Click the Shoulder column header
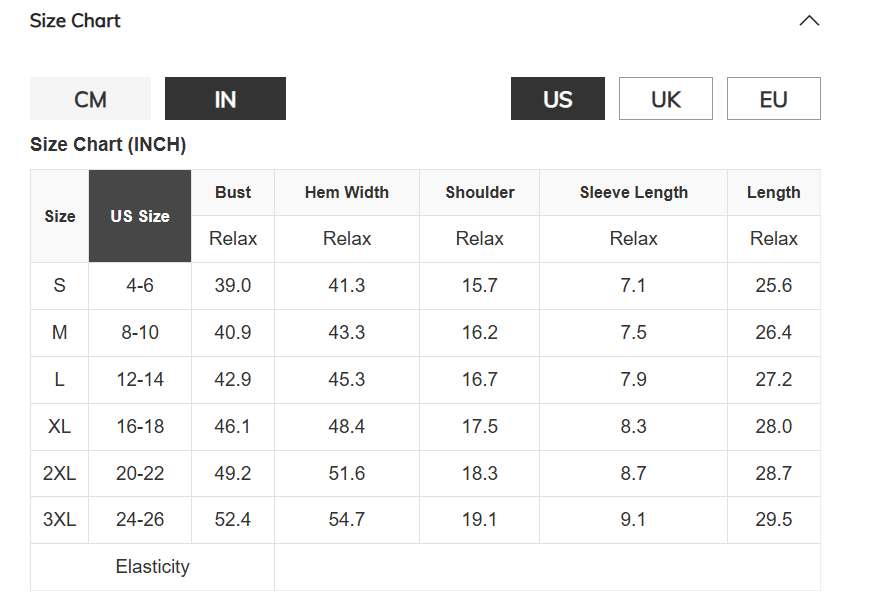 point(480,192)
